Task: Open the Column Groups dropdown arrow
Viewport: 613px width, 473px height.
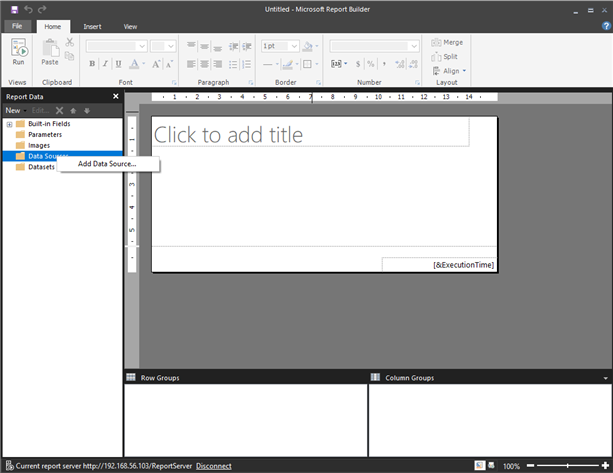Action: point(605,378)
